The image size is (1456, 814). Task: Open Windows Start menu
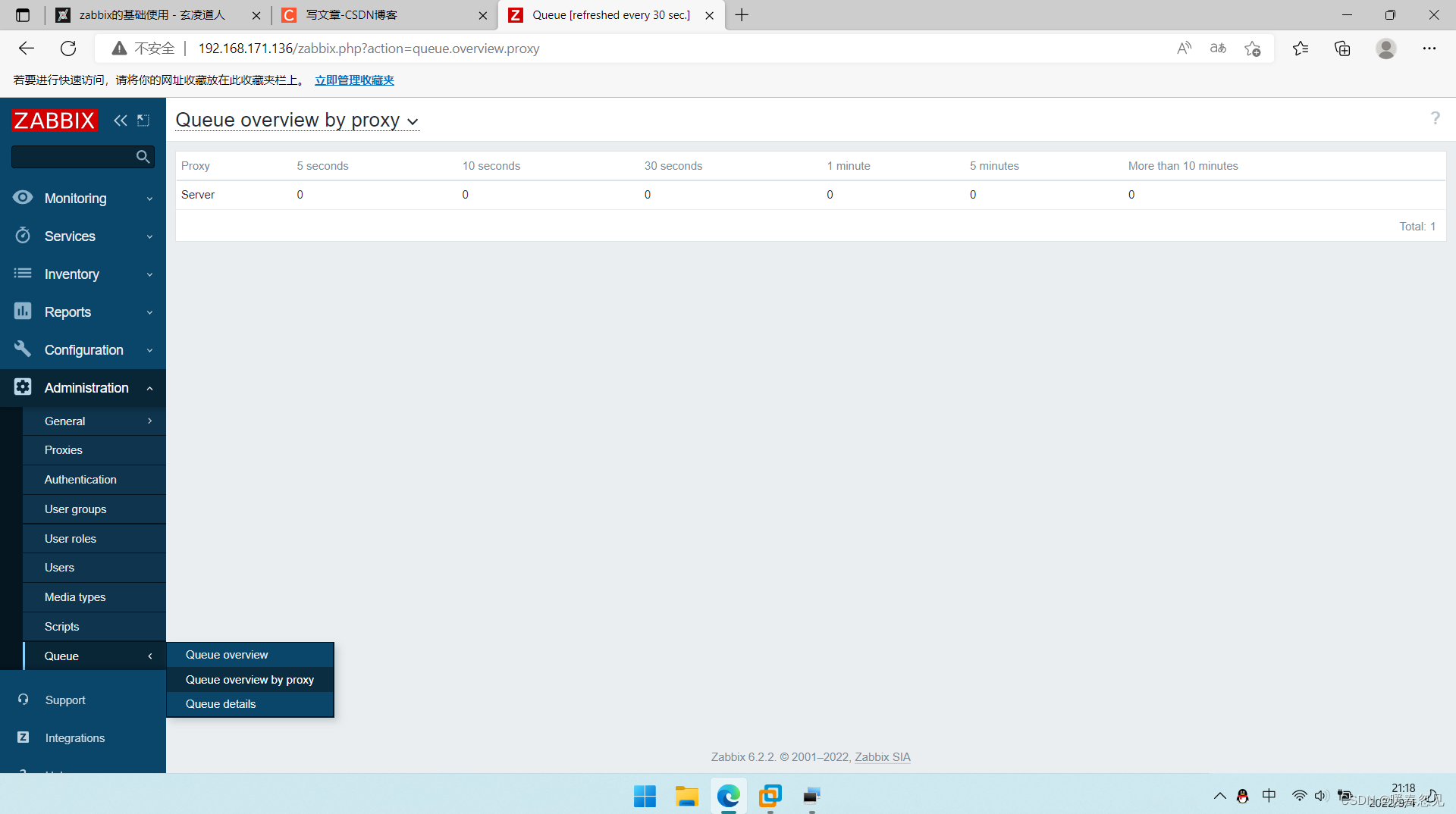[645, 796]
